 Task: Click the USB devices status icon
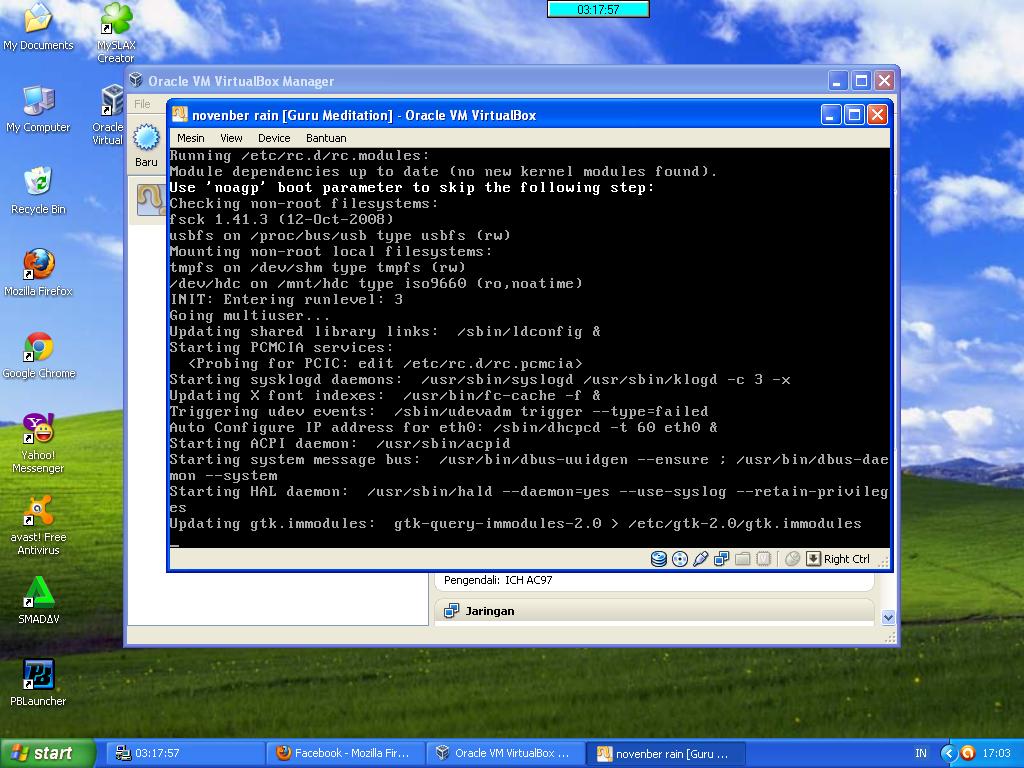point(701,559)
